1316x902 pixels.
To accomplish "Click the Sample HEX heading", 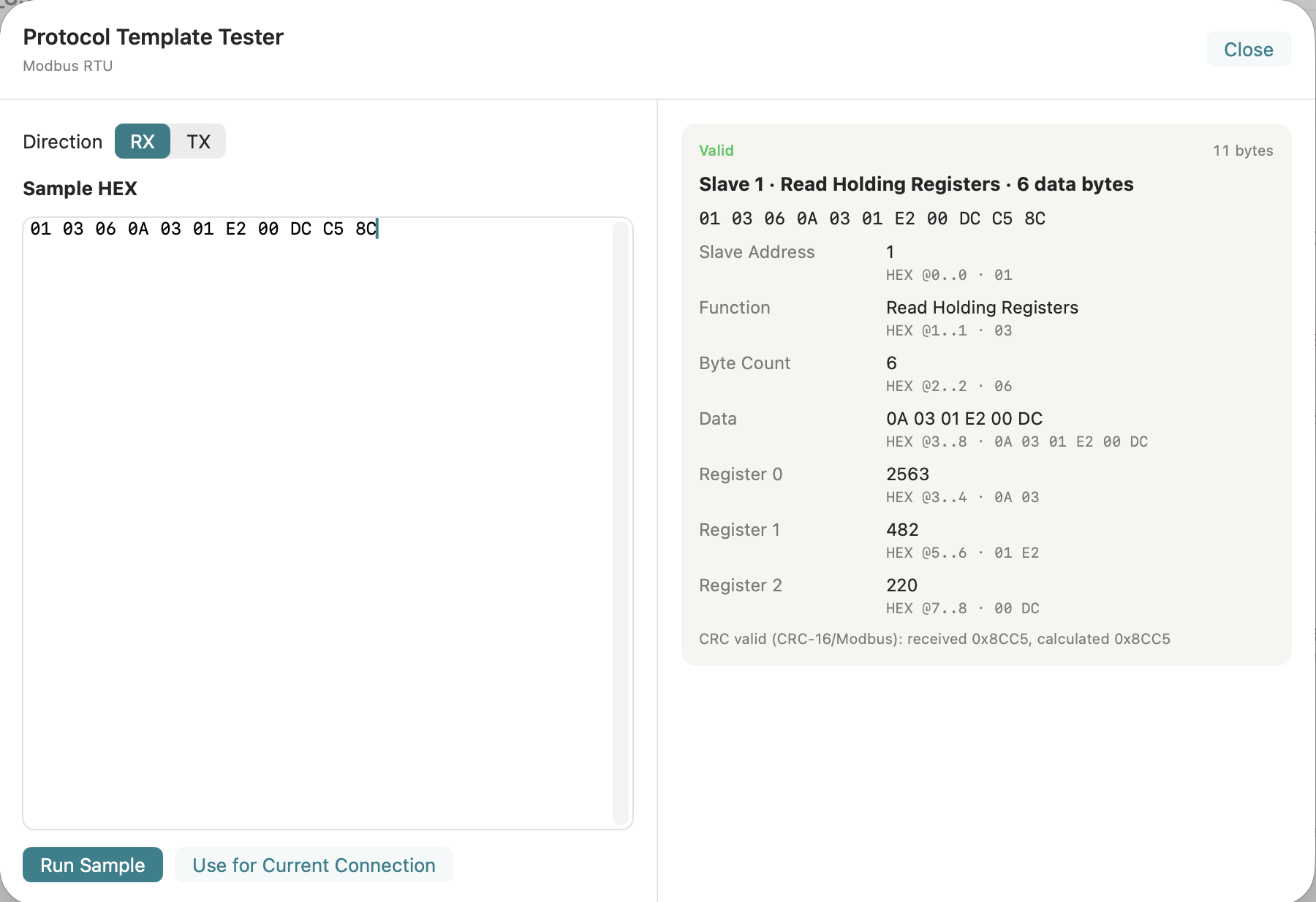I will (80, 189).
